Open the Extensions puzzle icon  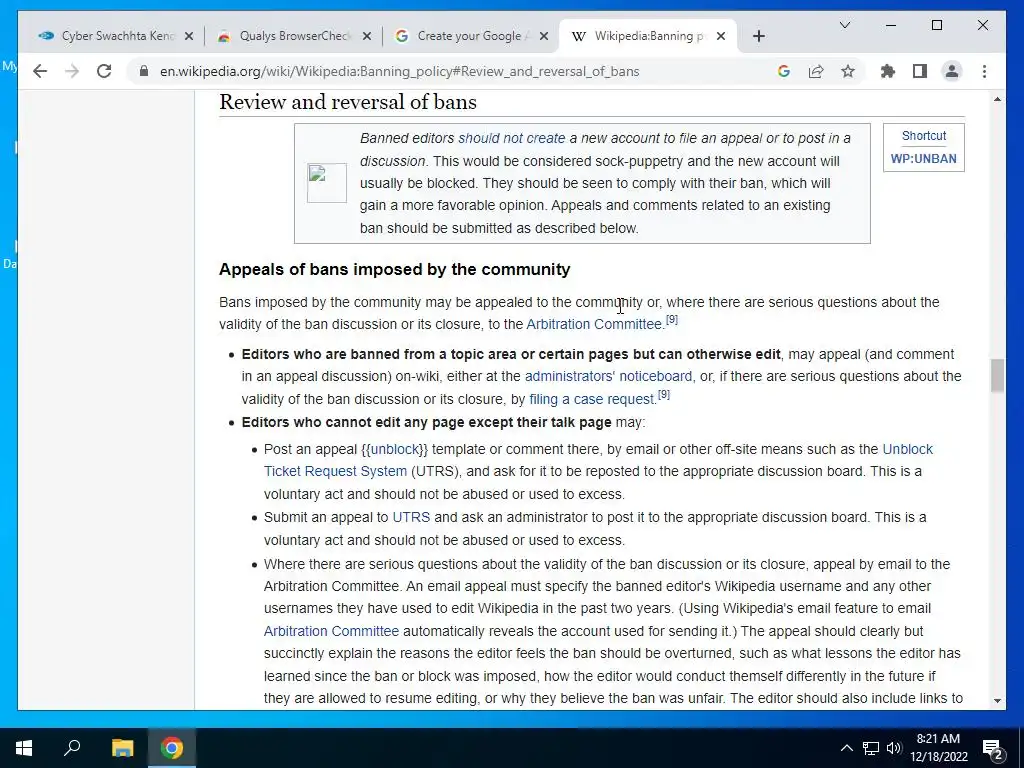pyautogui.click(x=888, y=71)
